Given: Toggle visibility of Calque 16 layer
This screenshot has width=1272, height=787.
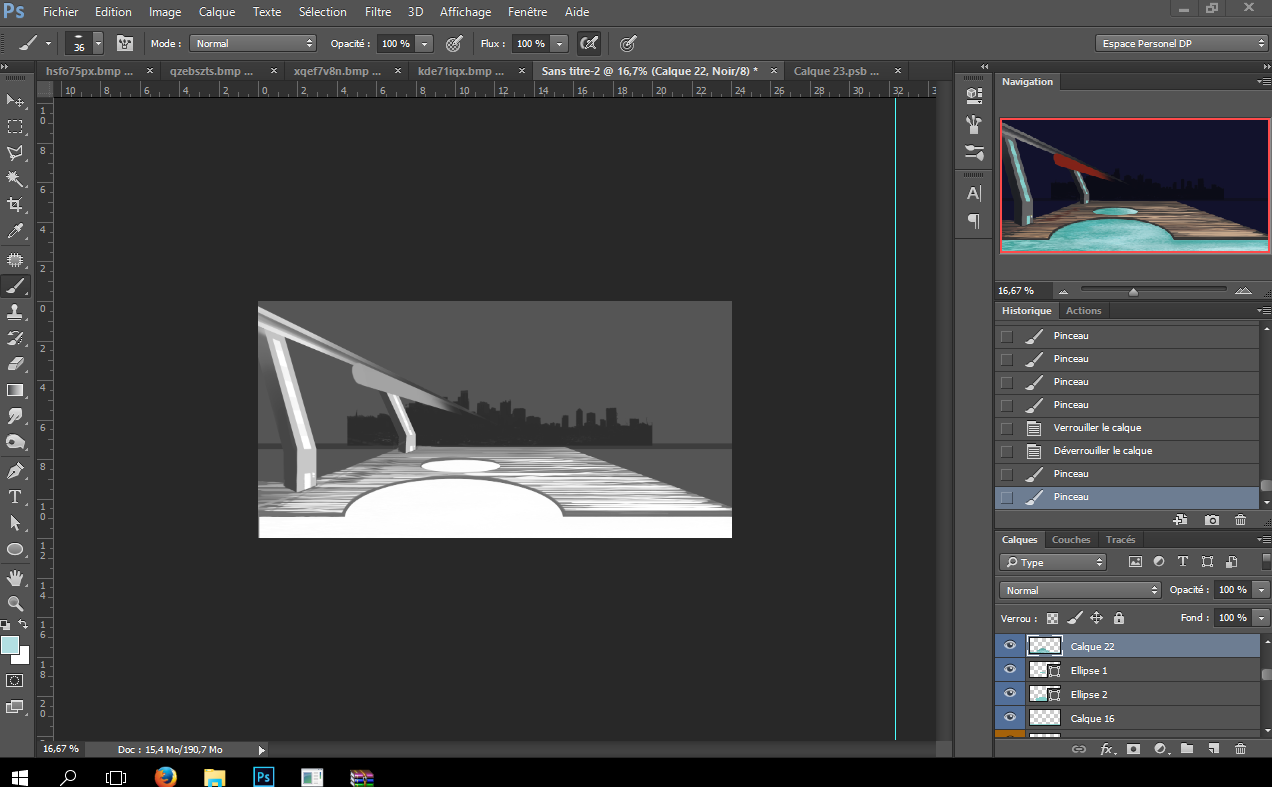Looking at the screenshot, I should coord(1009,718).
